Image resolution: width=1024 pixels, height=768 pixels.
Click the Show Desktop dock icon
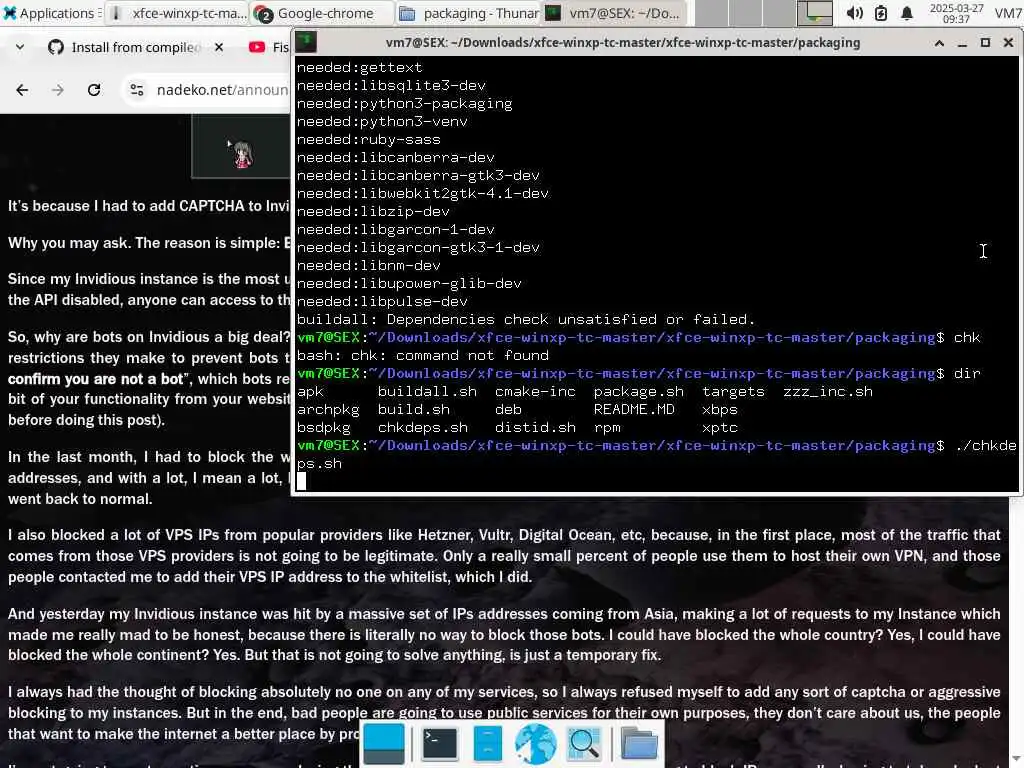pyautogui.click(x=384, y=743)
